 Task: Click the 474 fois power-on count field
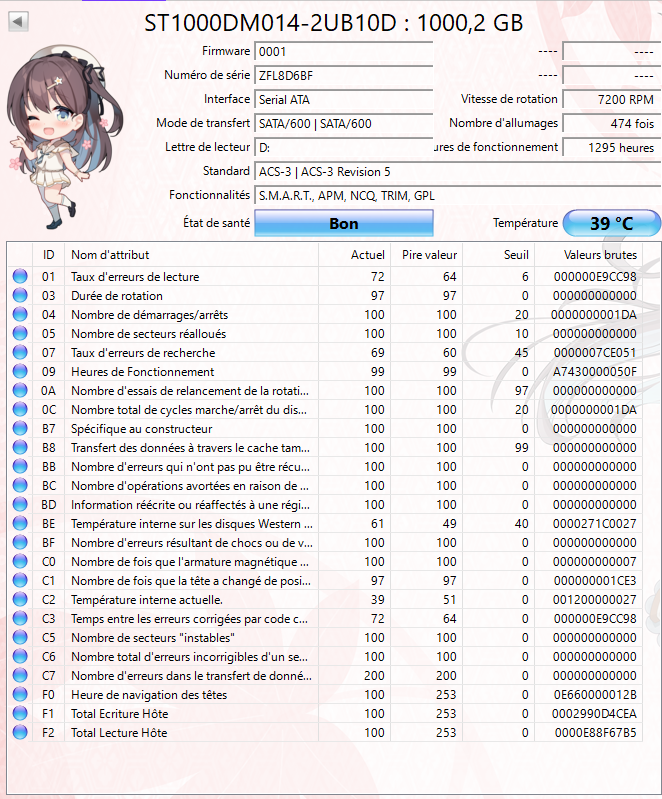pyautogui.click(x=612, y=123)
